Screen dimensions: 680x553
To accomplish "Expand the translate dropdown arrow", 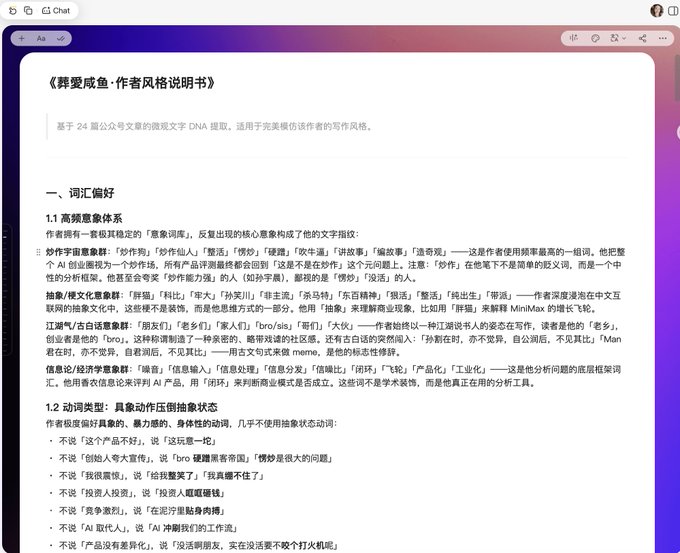I will point(624,38).
